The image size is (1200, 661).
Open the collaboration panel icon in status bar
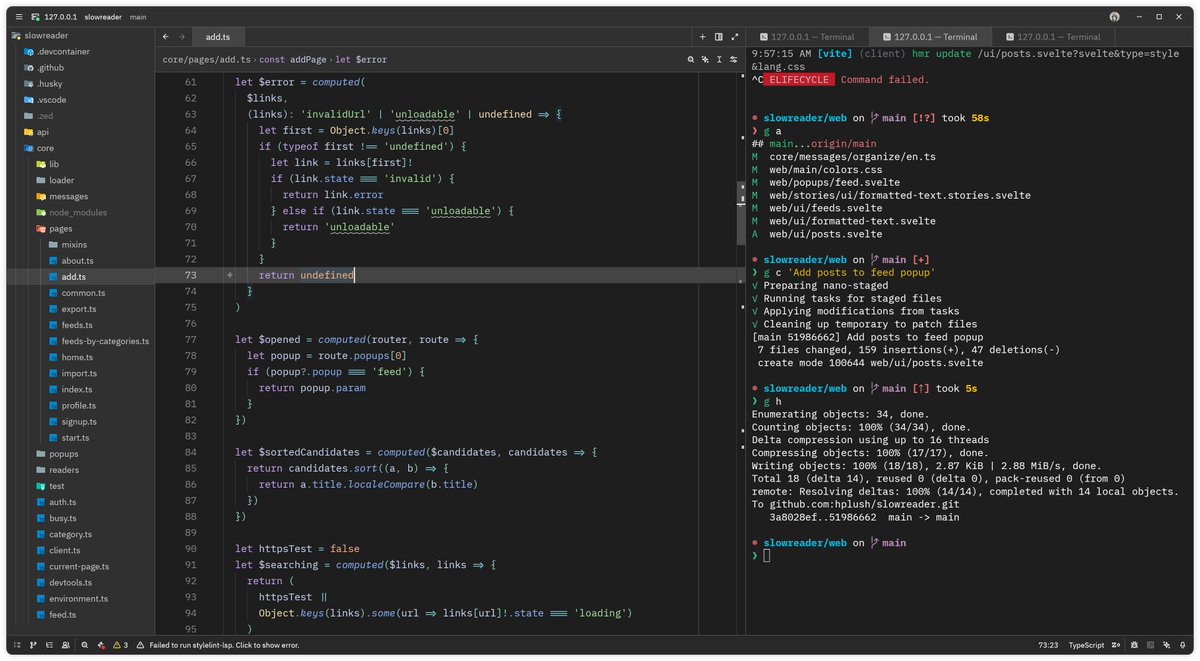pyautogui.click(x=64, y=645)
